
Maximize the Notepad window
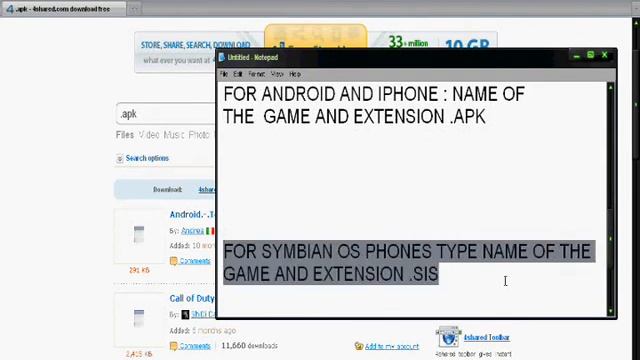click(x=590, y=55)
